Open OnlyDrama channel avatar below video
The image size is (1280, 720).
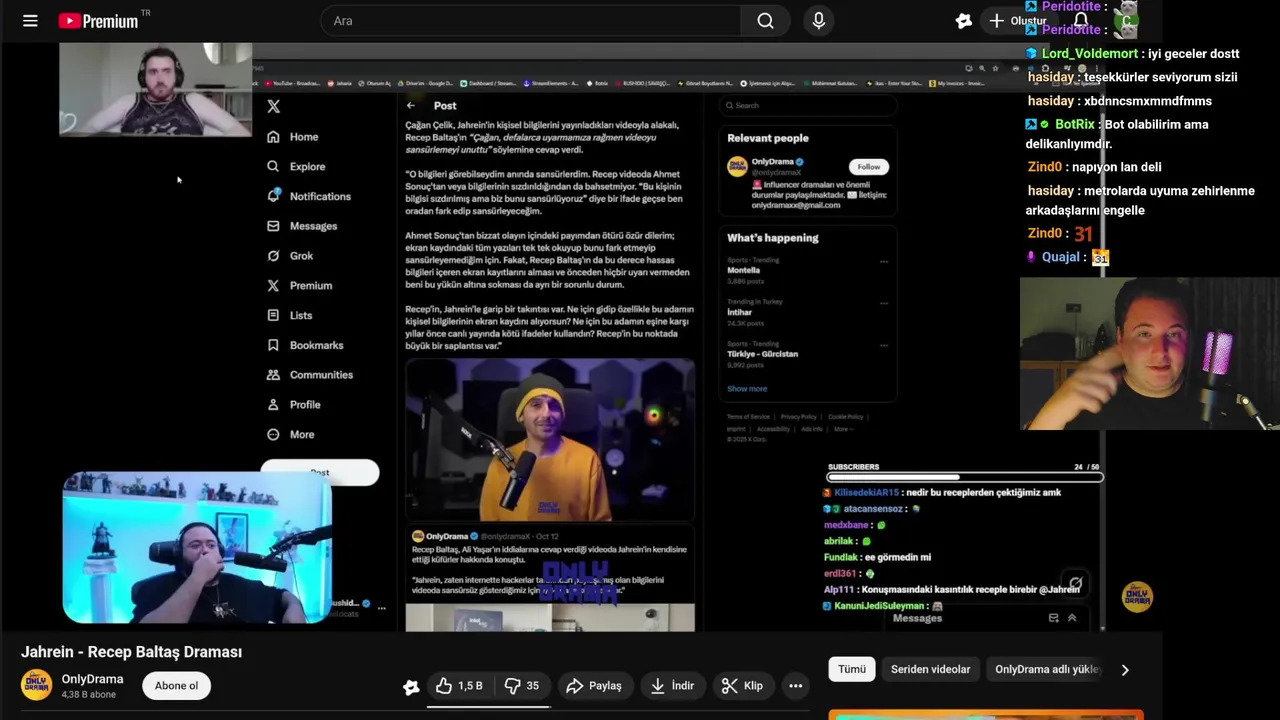point(36,685)
